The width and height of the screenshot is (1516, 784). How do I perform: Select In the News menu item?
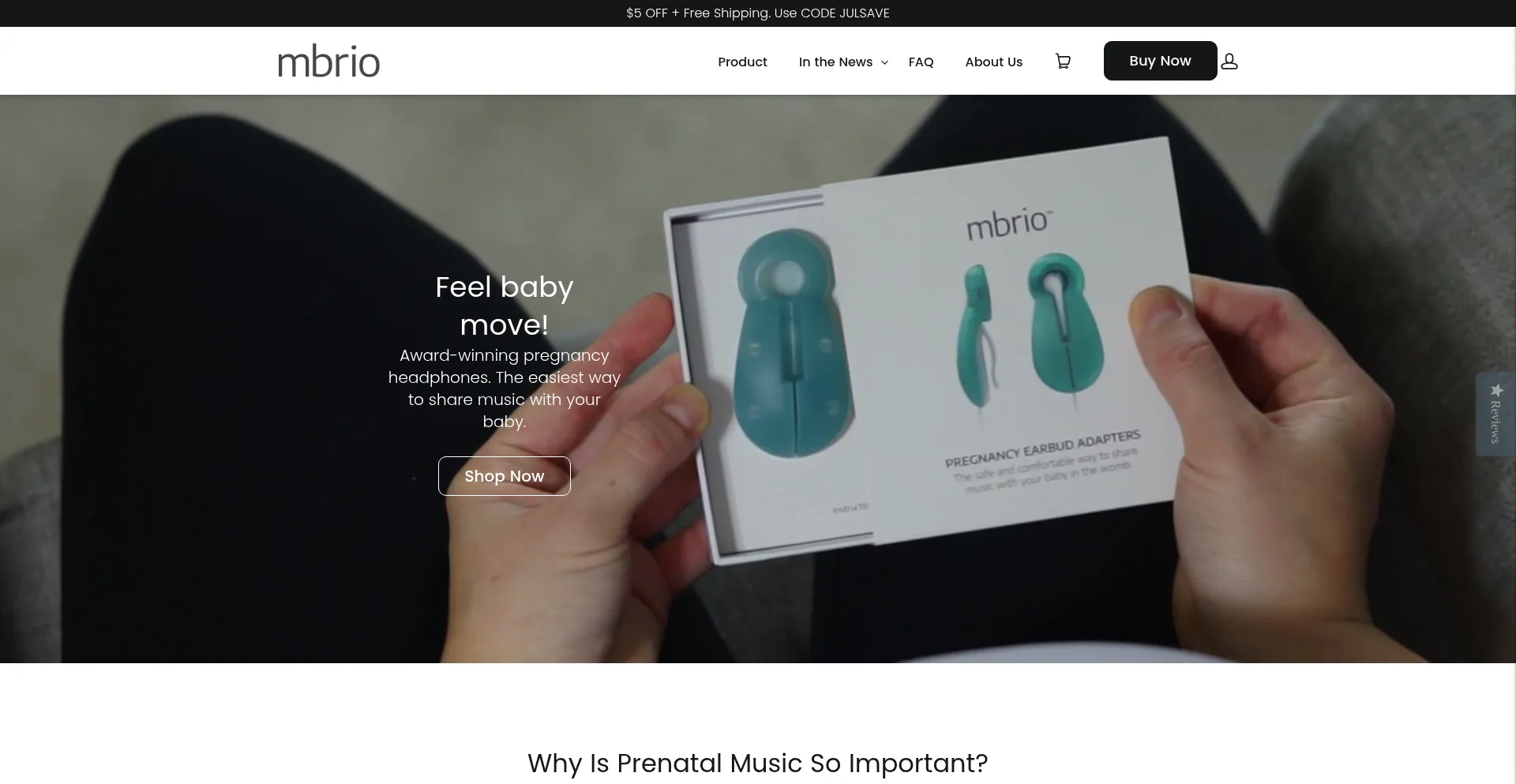click(x=835, y=62)
